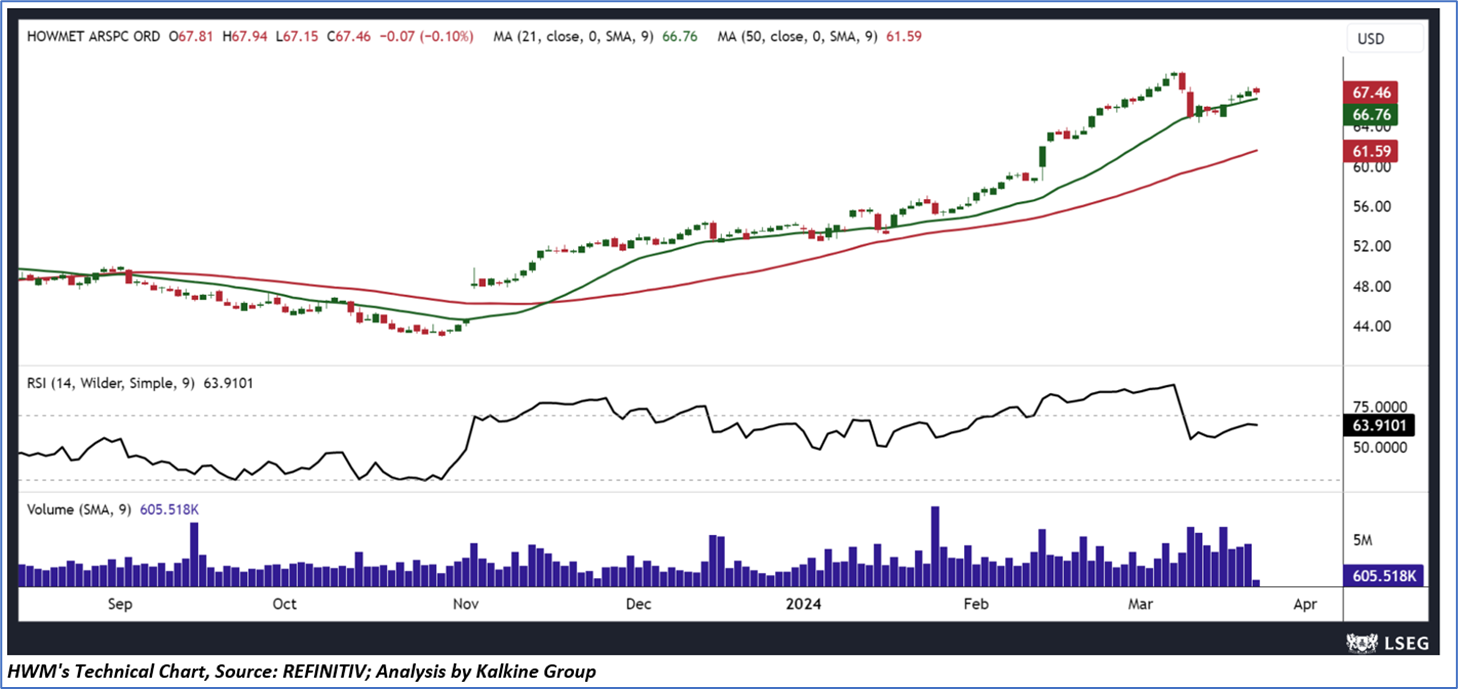Screen dimensions: 1458x689
Task: Click the purple 605.518K volume axis tag
Action: (1384, 575)
